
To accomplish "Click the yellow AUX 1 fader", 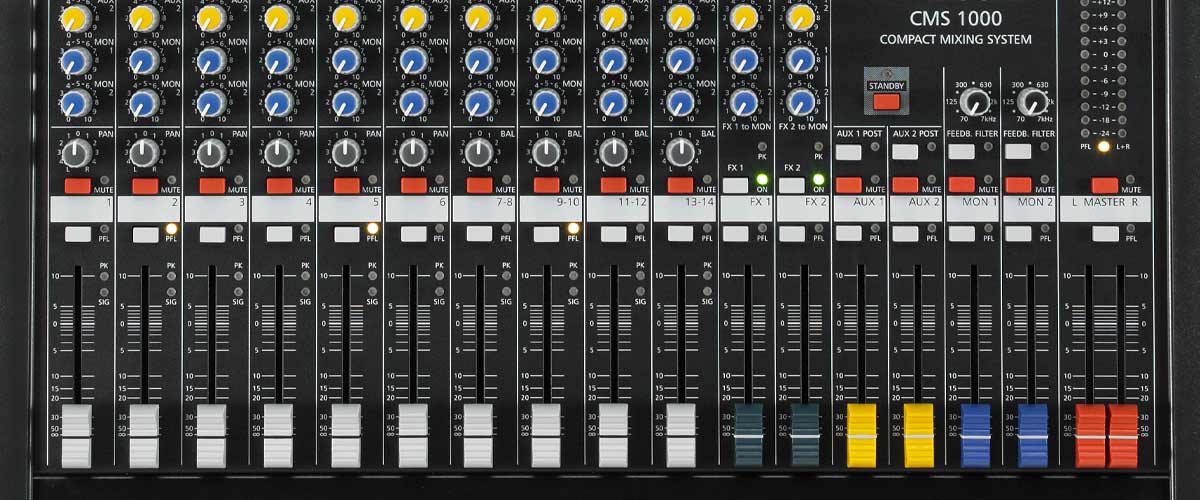I will pos(861,435).
